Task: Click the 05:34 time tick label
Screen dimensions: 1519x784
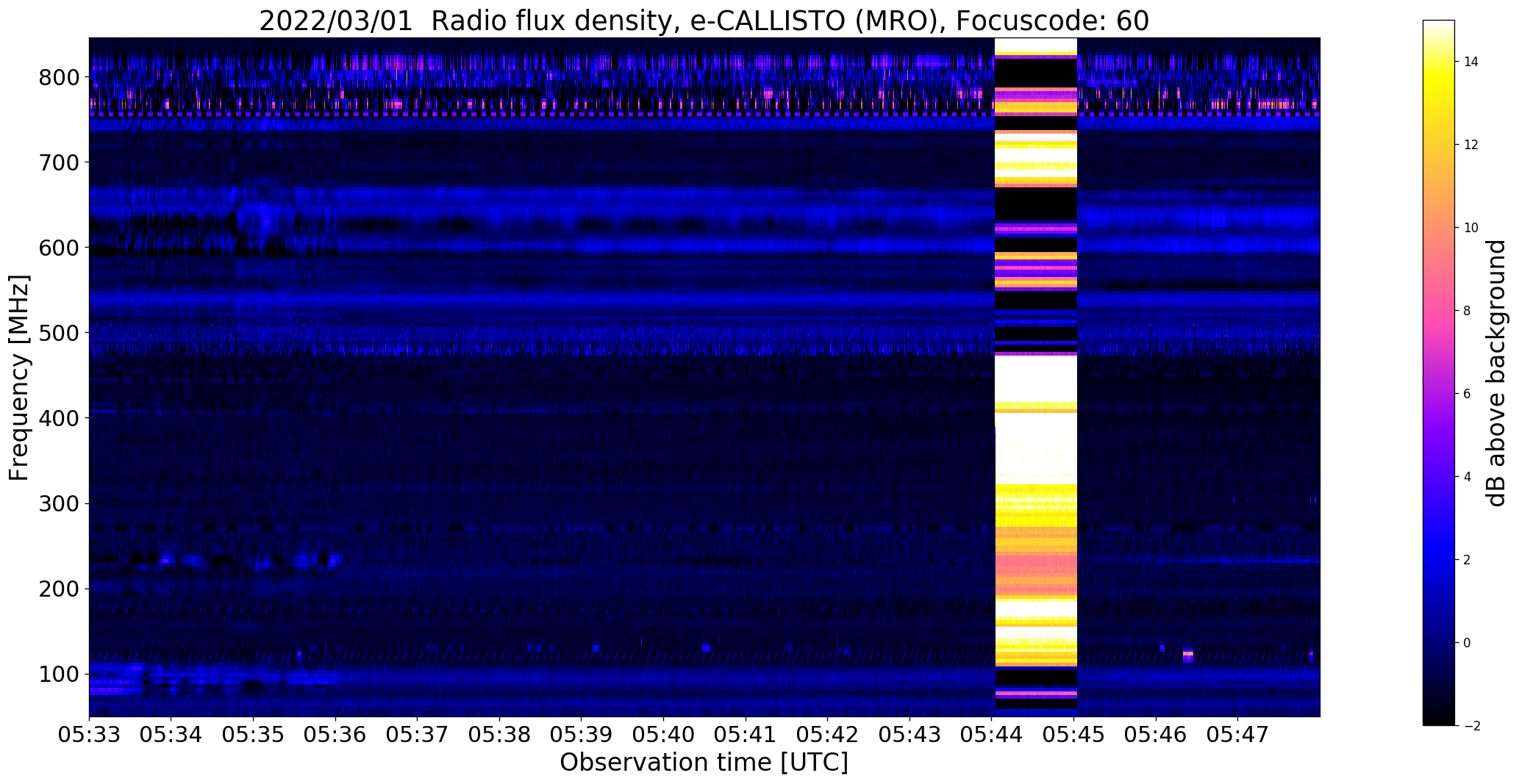Action: (x=171, y=734)
